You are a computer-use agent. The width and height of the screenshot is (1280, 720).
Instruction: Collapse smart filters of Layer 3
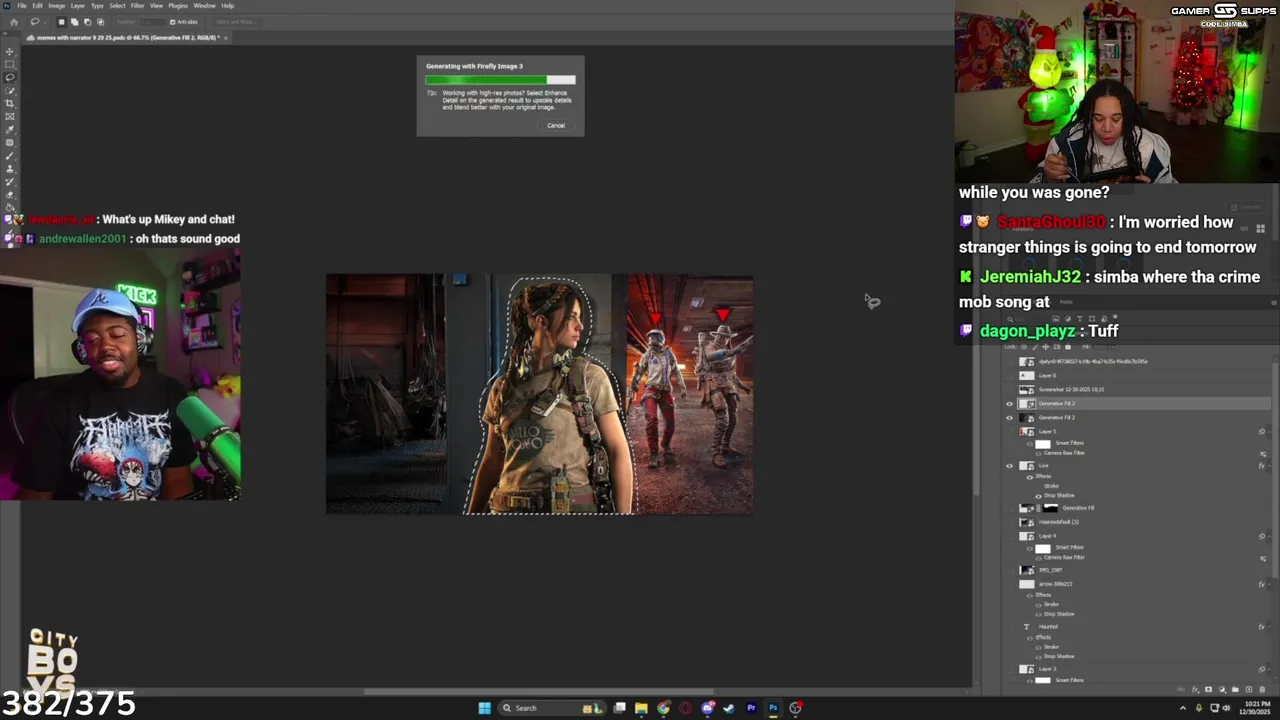point(1269,669)
